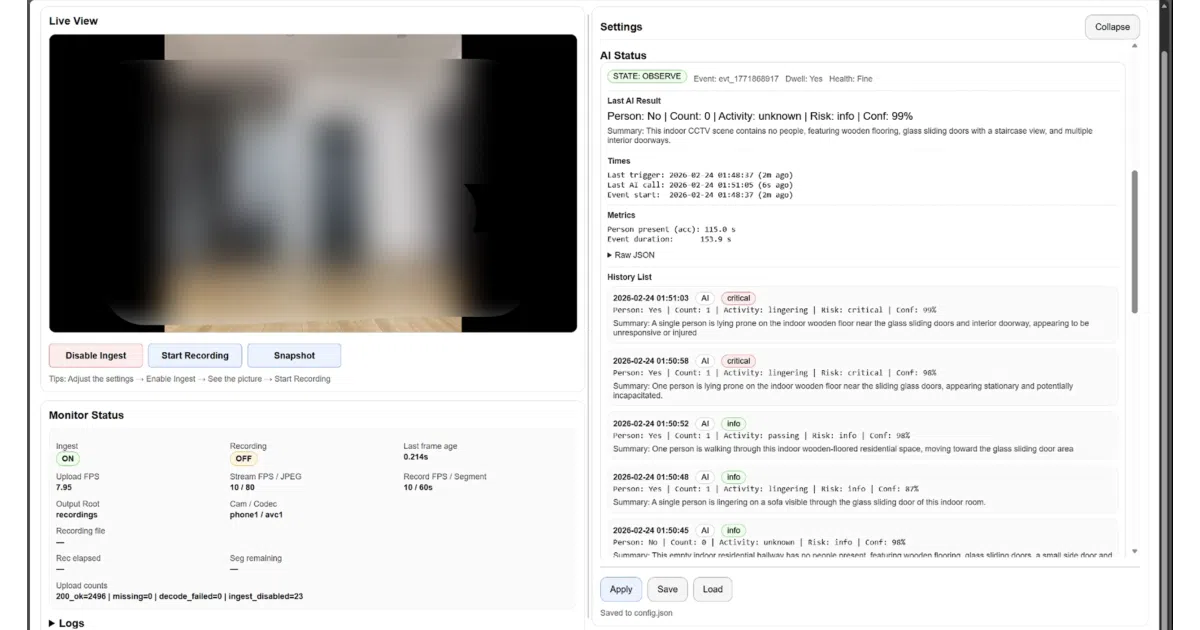1200x630 pixels.
Task: Expand the Logs section
Action: click(x=66, y=623)
